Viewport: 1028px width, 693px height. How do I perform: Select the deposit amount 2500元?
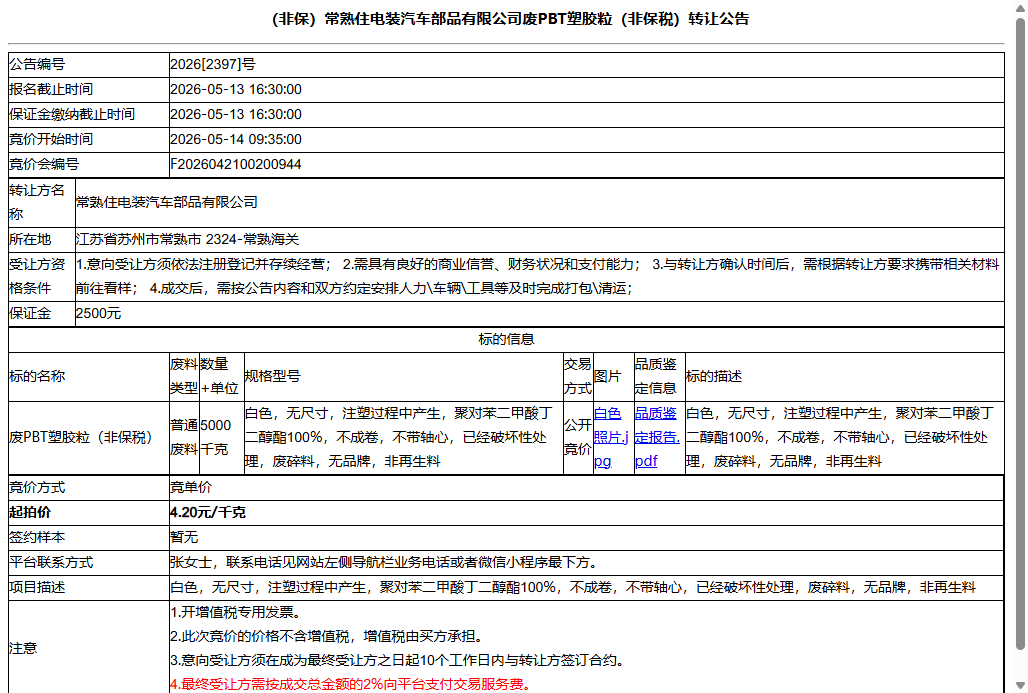(x=98, y=313)
